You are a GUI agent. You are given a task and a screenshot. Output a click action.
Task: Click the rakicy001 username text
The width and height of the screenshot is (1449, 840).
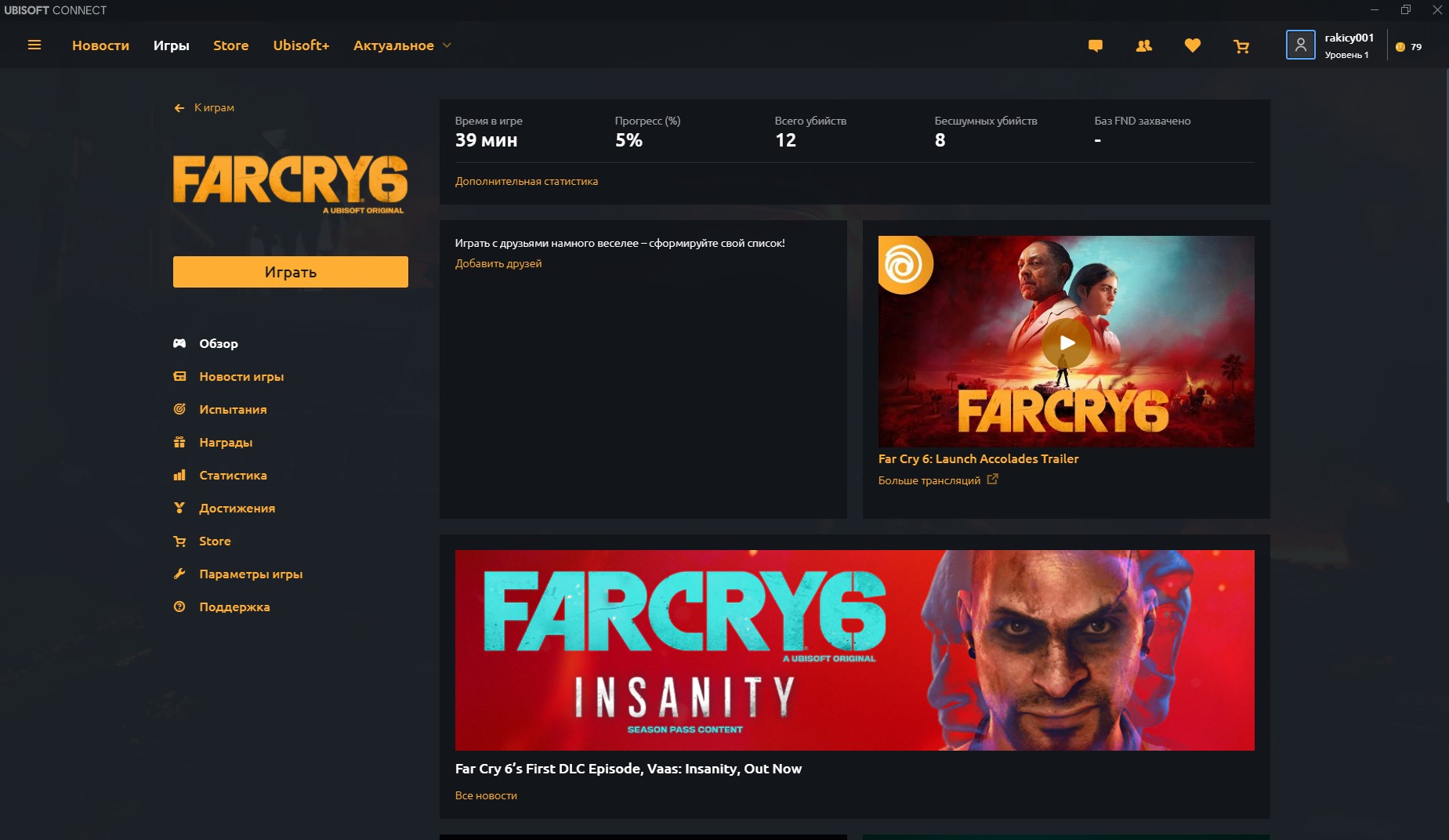tap(1349, 38)
